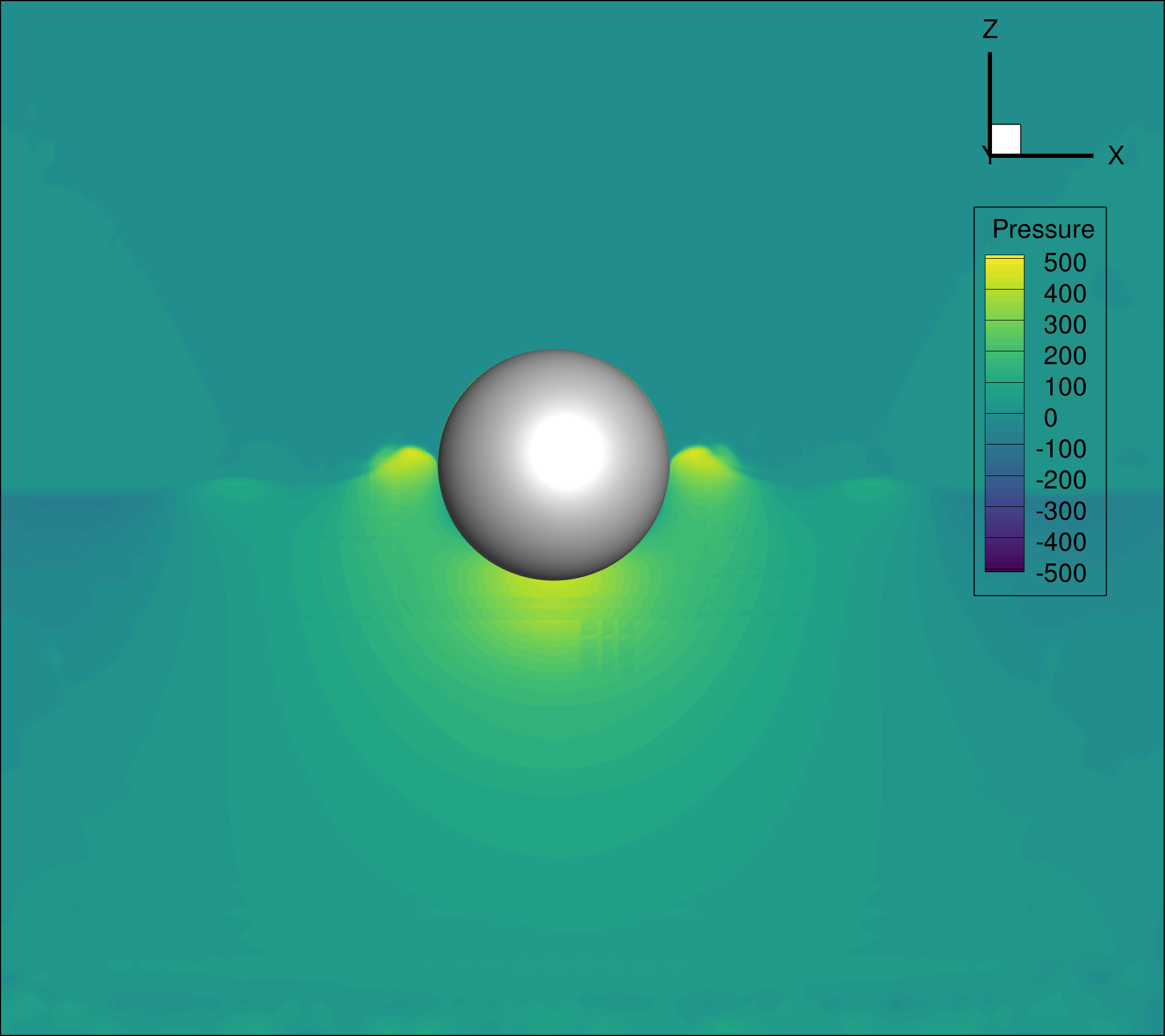The width and height of the screenshot is (1165, 1036).
Task: Click the white square at axis origin
Action: [x=1005, y=139]
